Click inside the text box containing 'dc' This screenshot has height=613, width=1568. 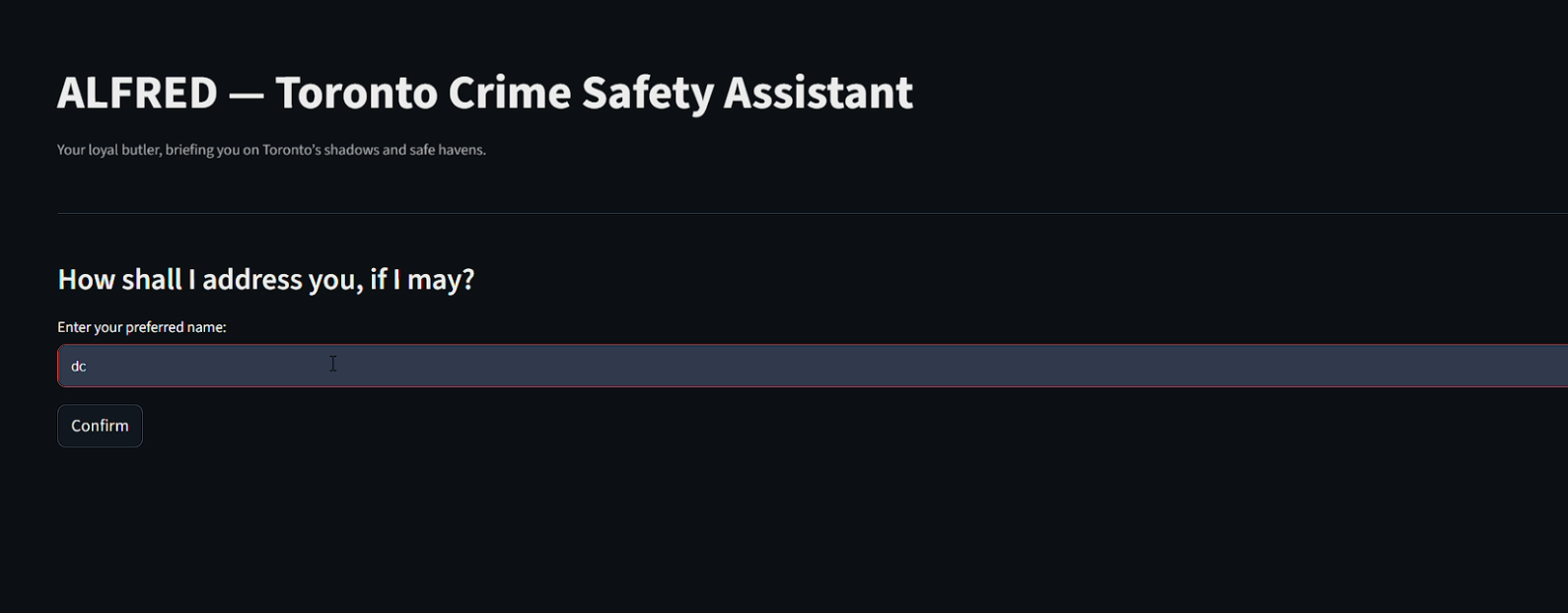click(394, 364)
